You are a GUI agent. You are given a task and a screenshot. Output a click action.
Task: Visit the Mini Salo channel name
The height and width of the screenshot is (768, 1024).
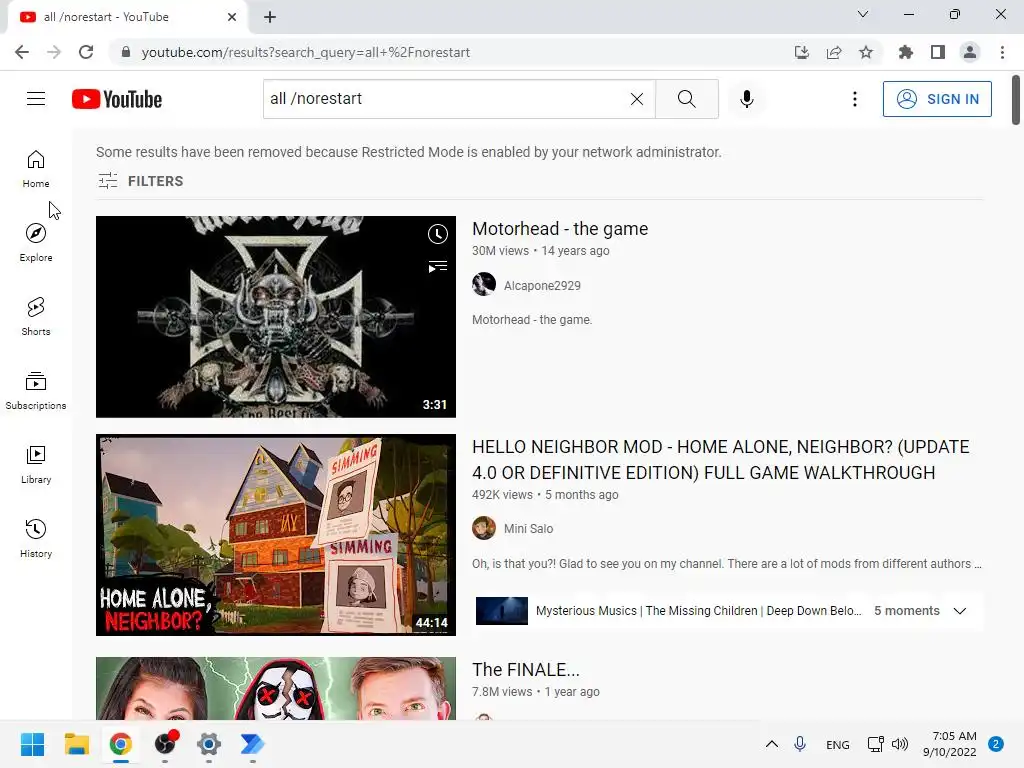pyautogui.click(x=528, y=528)
